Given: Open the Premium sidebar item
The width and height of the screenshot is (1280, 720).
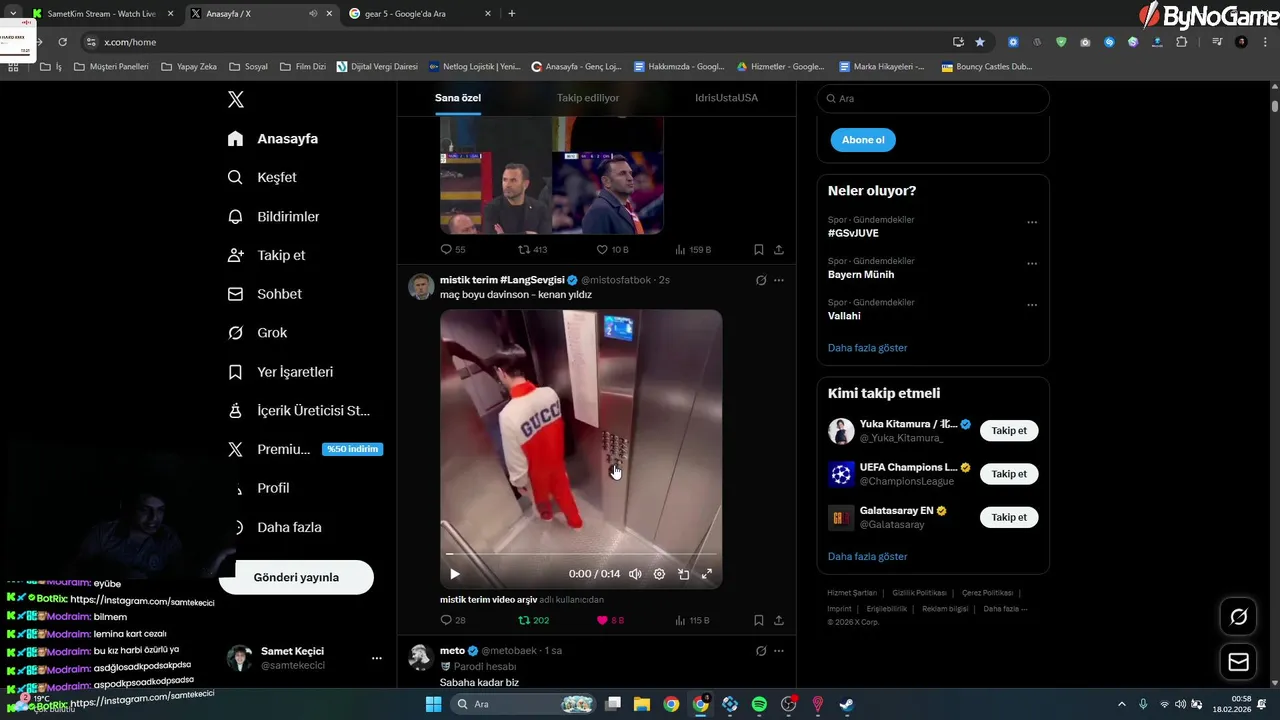Looking at the screenshot, I should [268, 449].
